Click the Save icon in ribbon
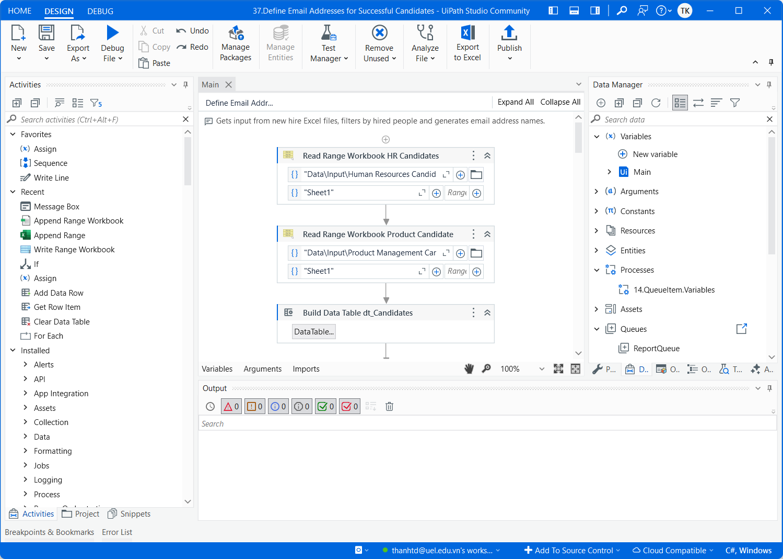783x559 pixels. [46, 33]
